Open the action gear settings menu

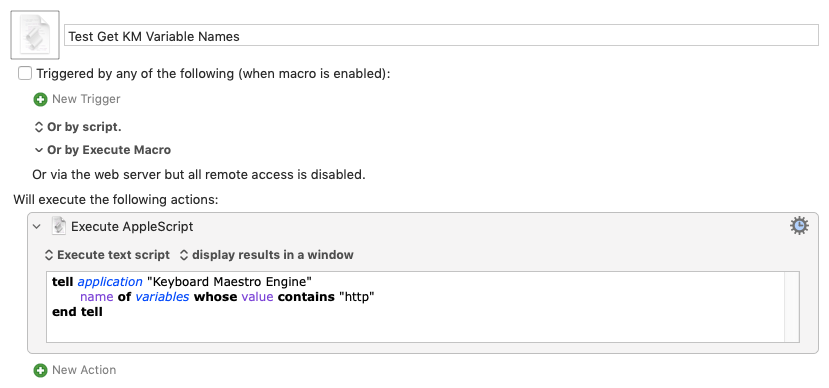tap(799, 226)
